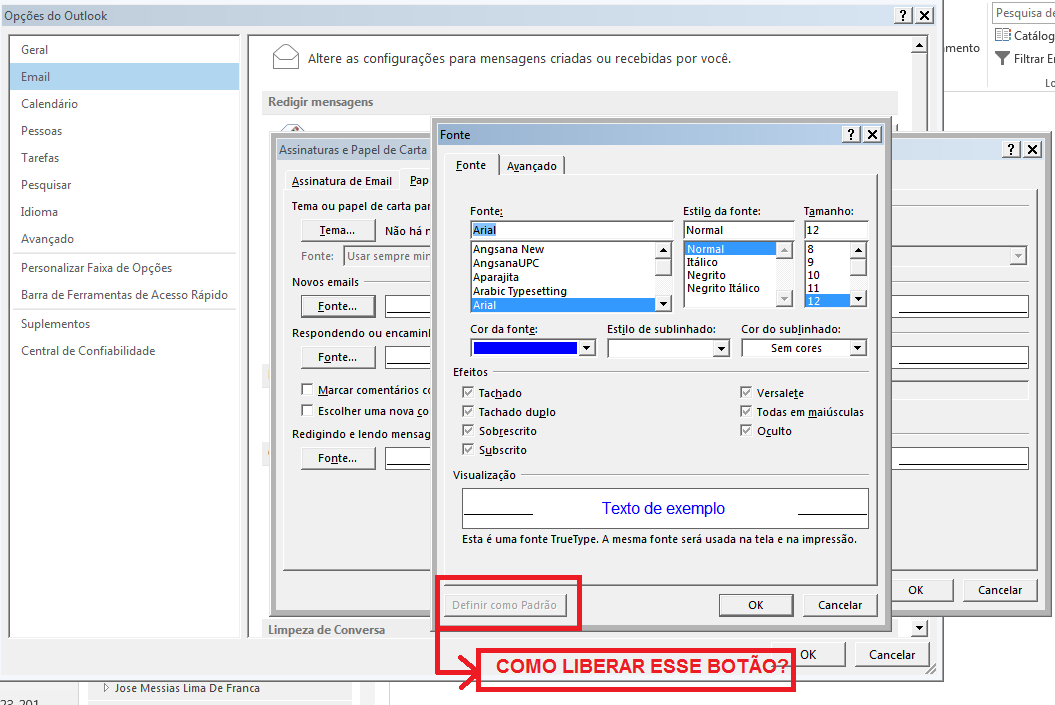Click Cancelar in the Fonte dialog
Viewport: 1055px width, 705px height.
click(x=840, y=605)
